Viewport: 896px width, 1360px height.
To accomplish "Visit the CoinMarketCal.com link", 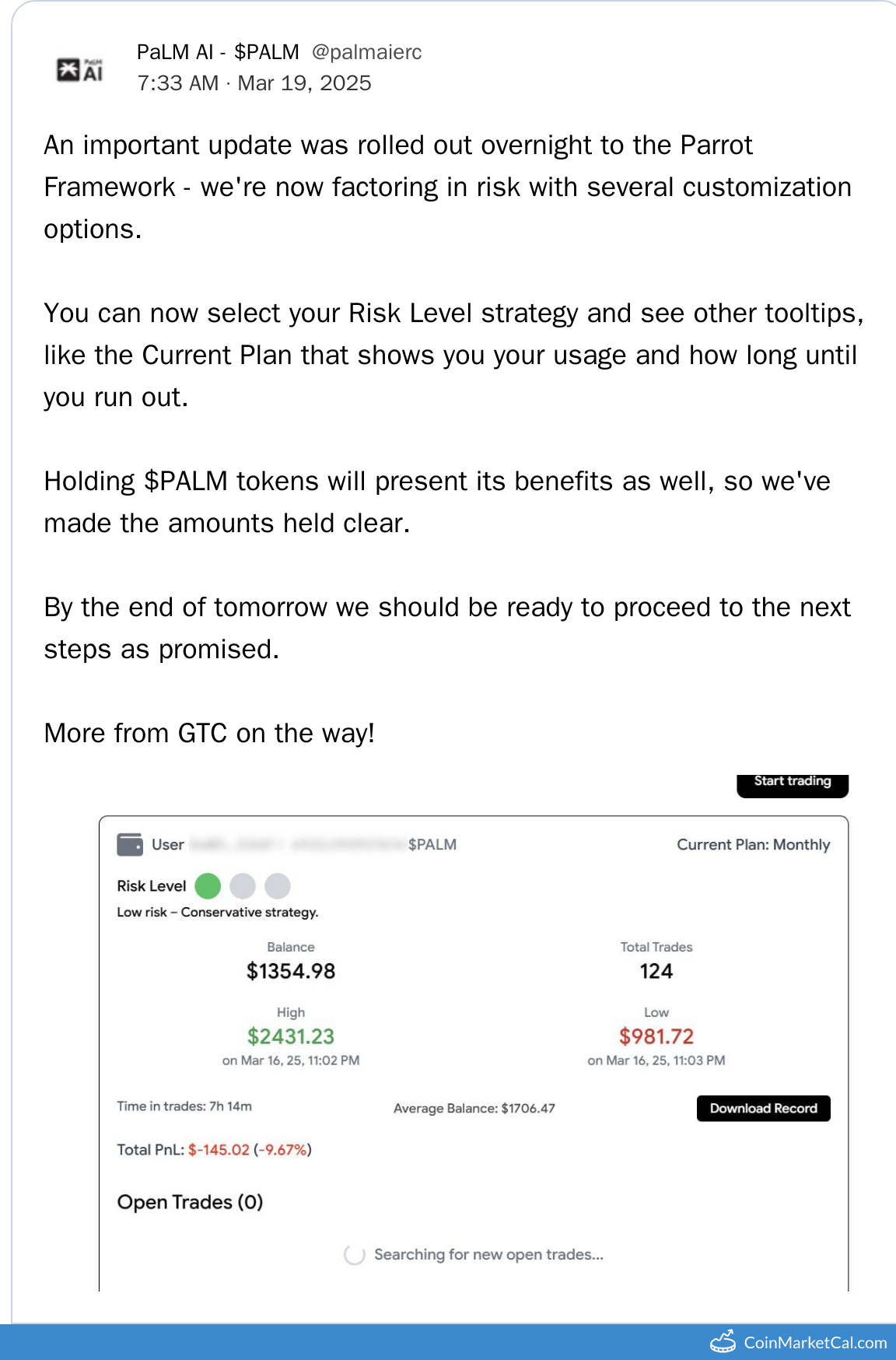I will point(814,1342).
